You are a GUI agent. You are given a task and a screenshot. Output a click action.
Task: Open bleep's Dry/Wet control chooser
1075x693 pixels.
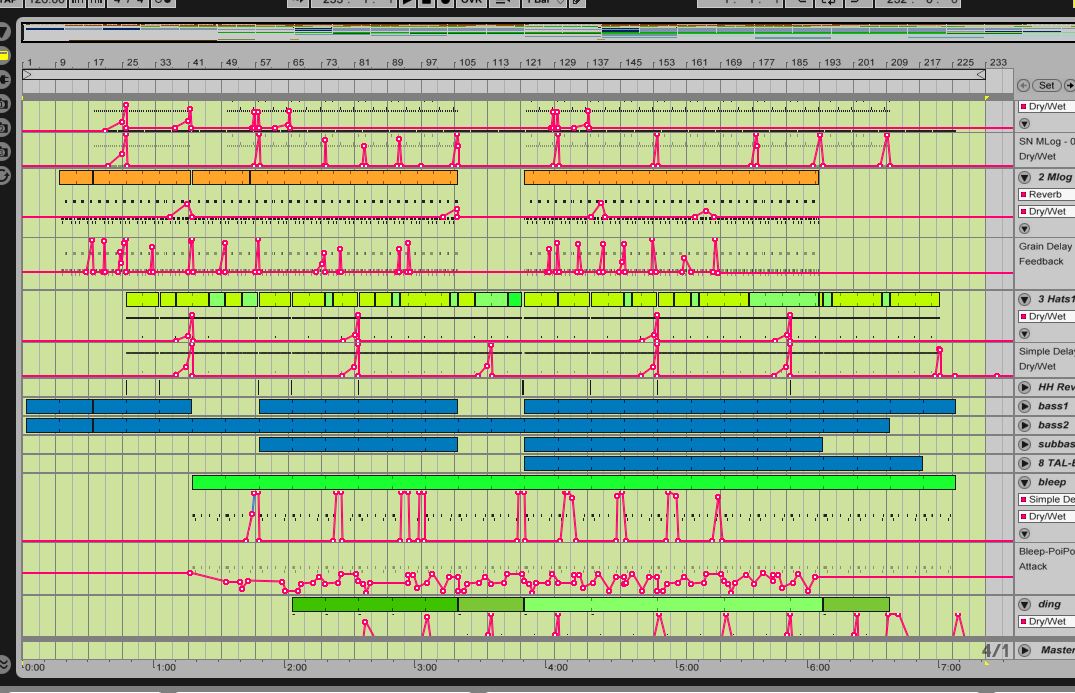(x=1046, y=516)
